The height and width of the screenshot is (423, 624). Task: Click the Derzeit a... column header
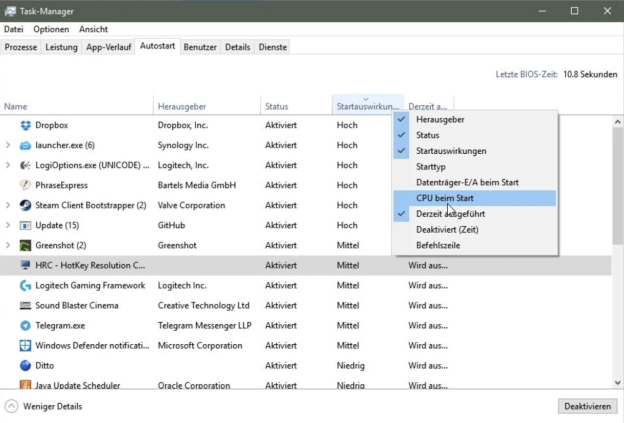tap(429, 105)
